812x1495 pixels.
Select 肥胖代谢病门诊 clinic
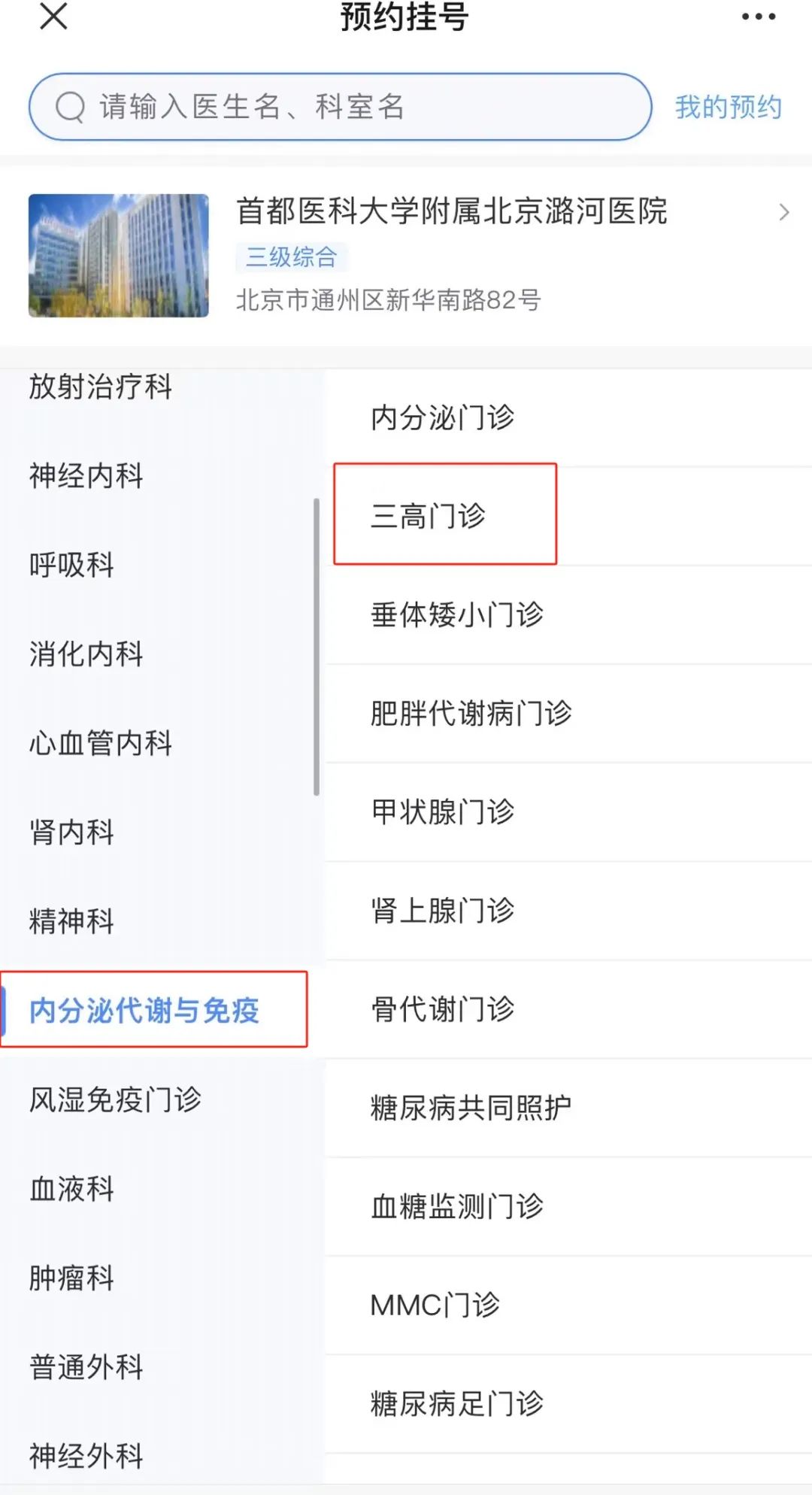pyautogui.click(x=471, y=713)
